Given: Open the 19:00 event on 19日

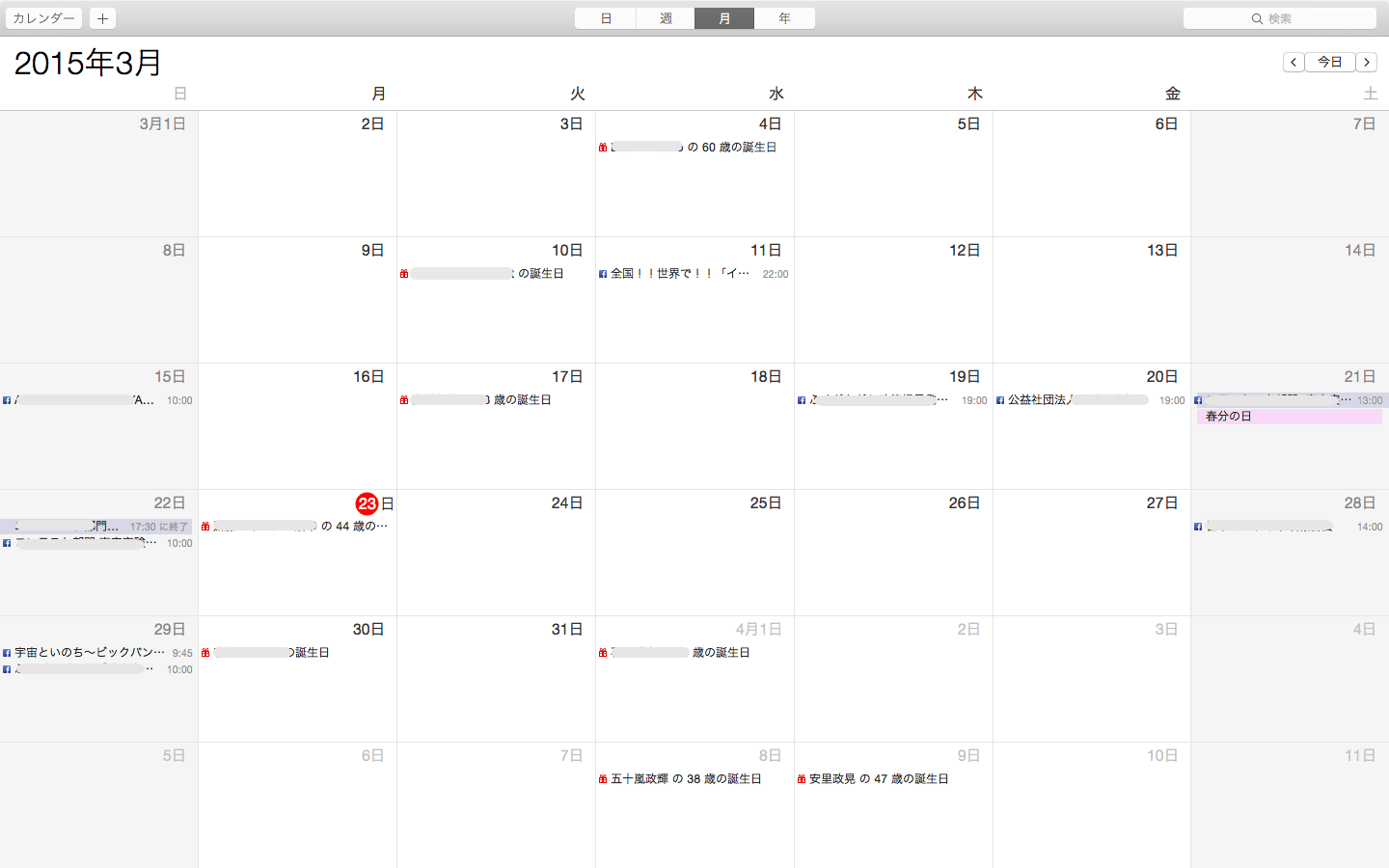Looking at the screenshot, I should [x=892, y=400].
